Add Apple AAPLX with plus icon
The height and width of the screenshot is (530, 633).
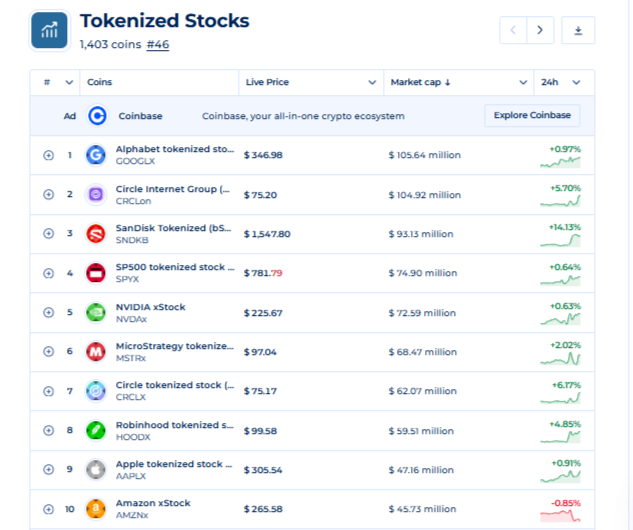[48, 469]
